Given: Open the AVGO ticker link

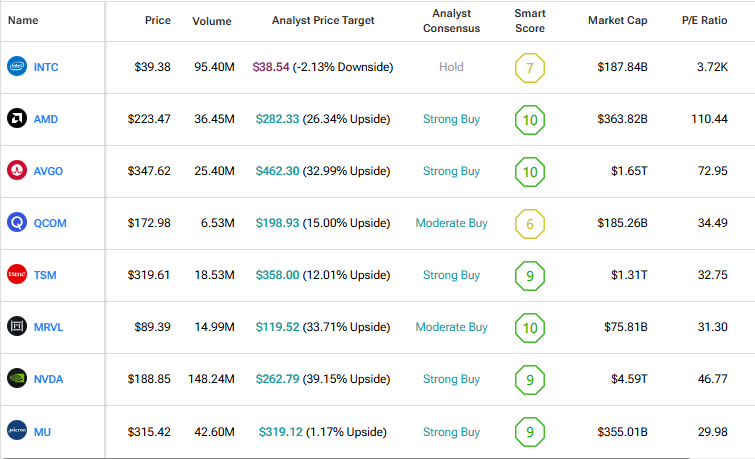Looking at the screenshot, I should click(x=49, y=171).
